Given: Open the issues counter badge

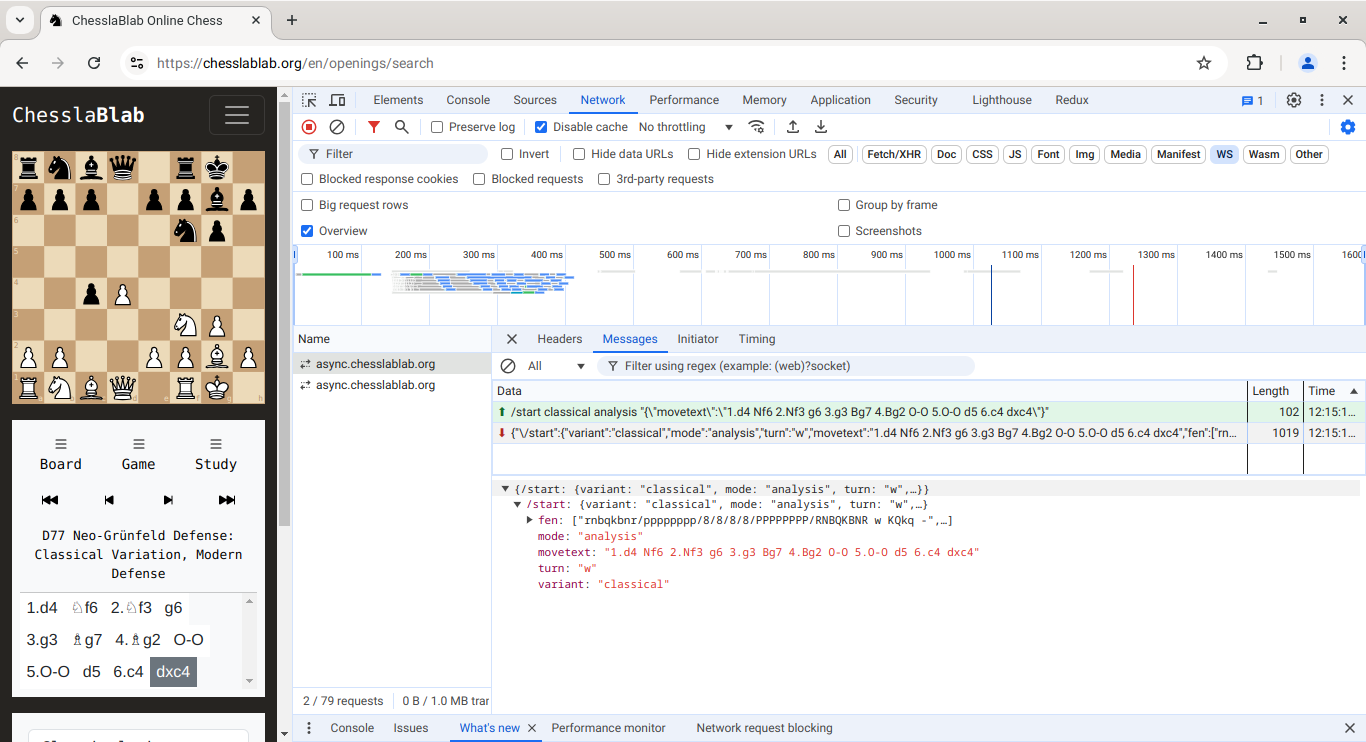Looking at the screenshot, I should click(1253, 100).
